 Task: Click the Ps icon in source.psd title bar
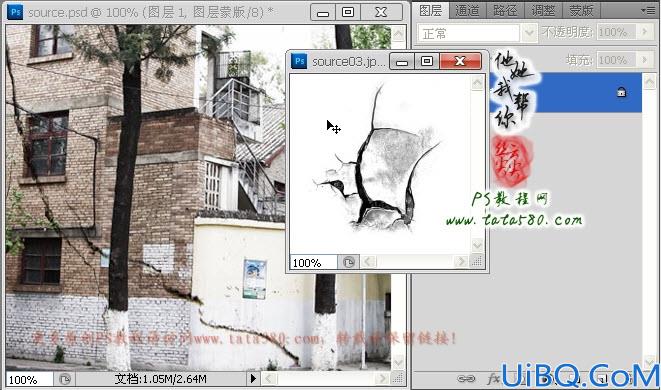click(x=16, y=12)
